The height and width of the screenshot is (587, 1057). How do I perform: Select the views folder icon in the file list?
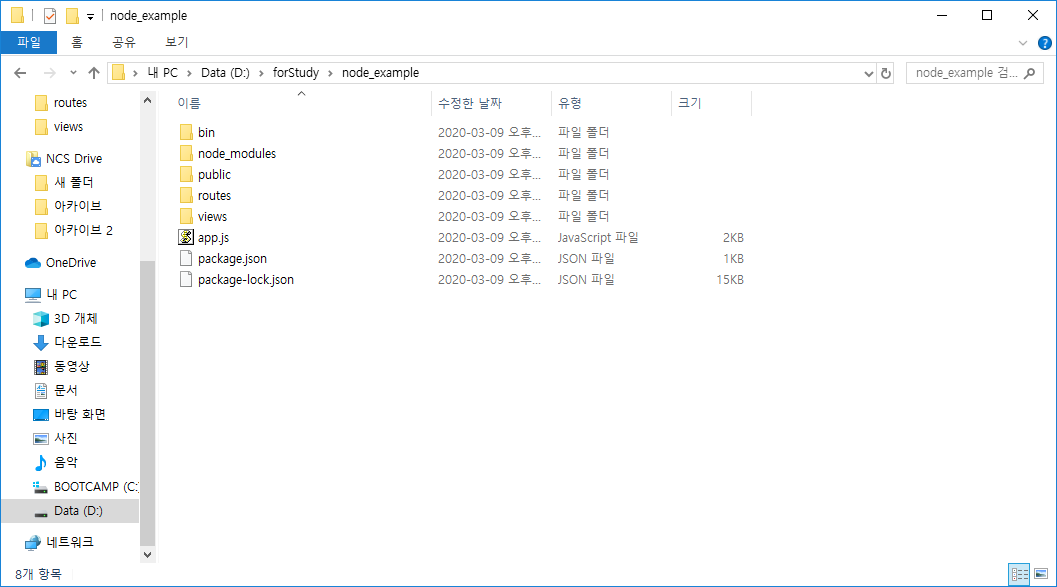point(186,216)
